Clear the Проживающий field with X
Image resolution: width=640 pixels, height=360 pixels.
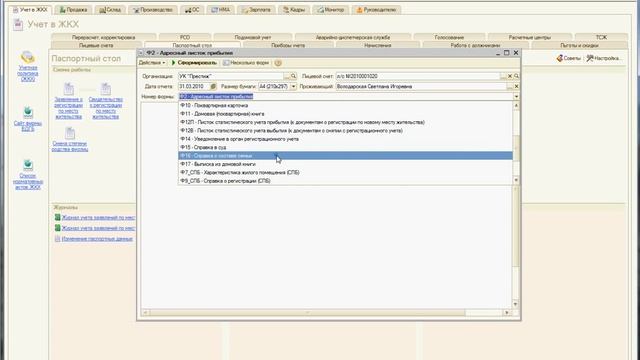coord(516,87)
